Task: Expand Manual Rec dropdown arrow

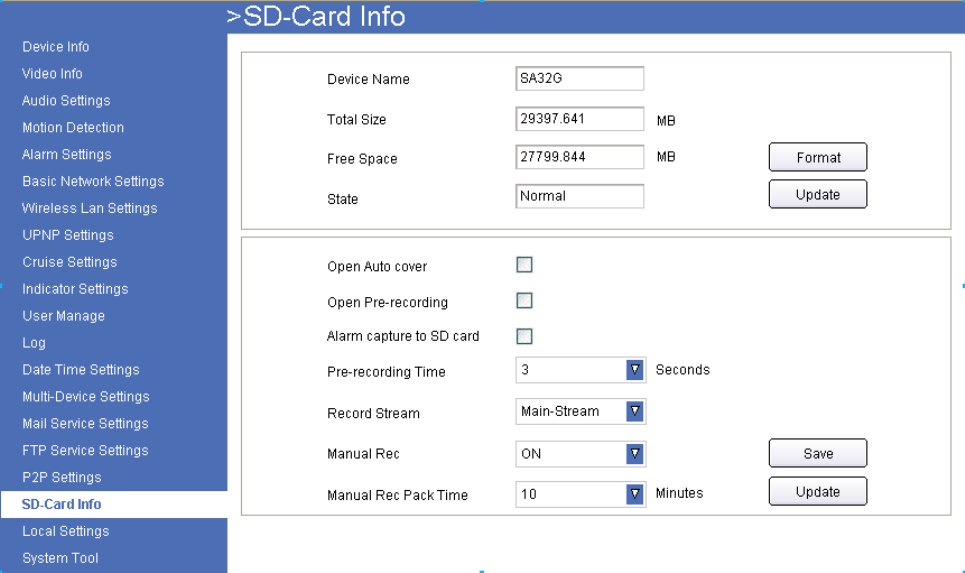Action: (635, 454)
